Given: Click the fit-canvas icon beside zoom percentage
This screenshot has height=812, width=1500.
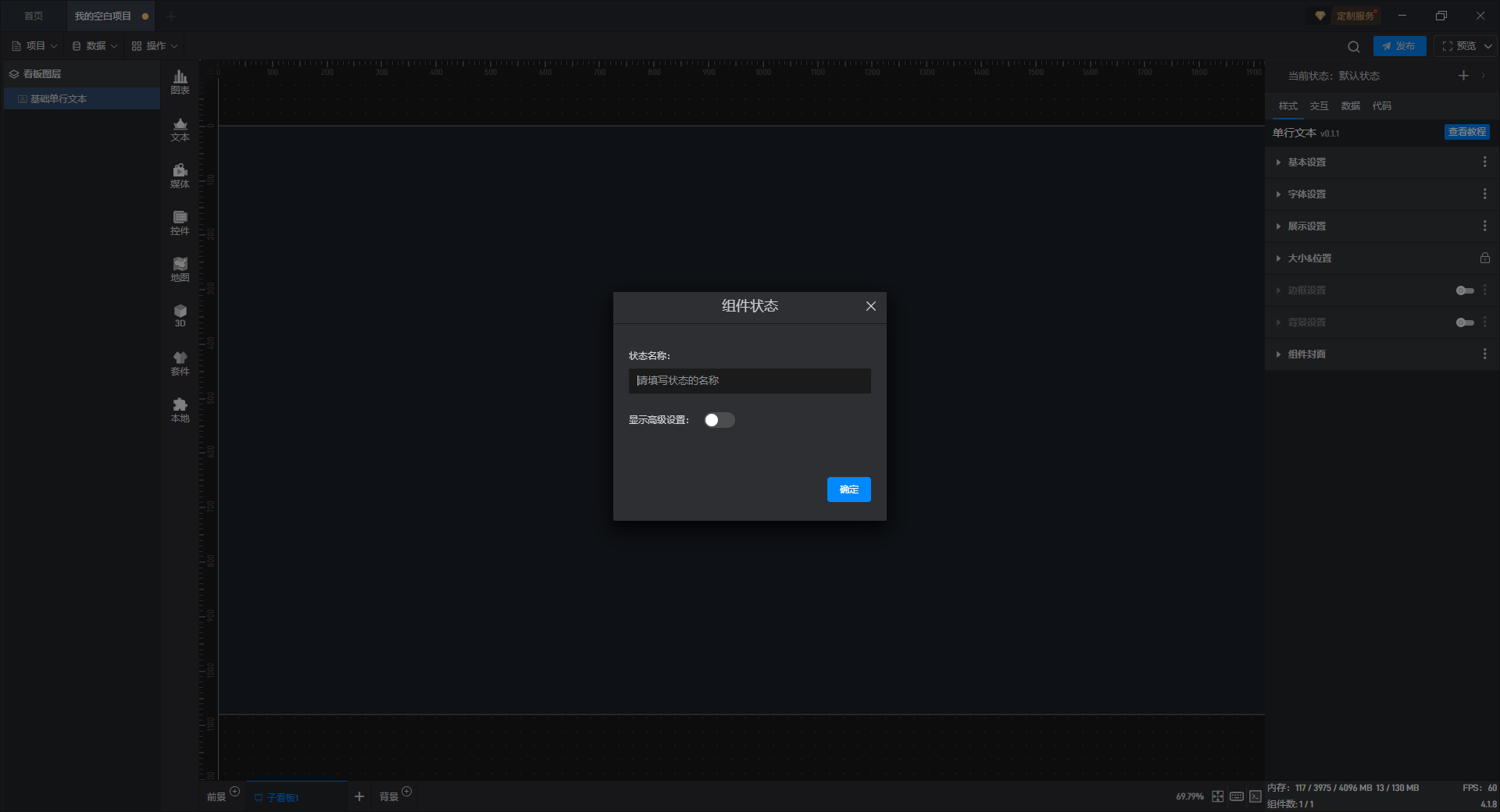Looking at the screenshot, I should point(1218,796).
